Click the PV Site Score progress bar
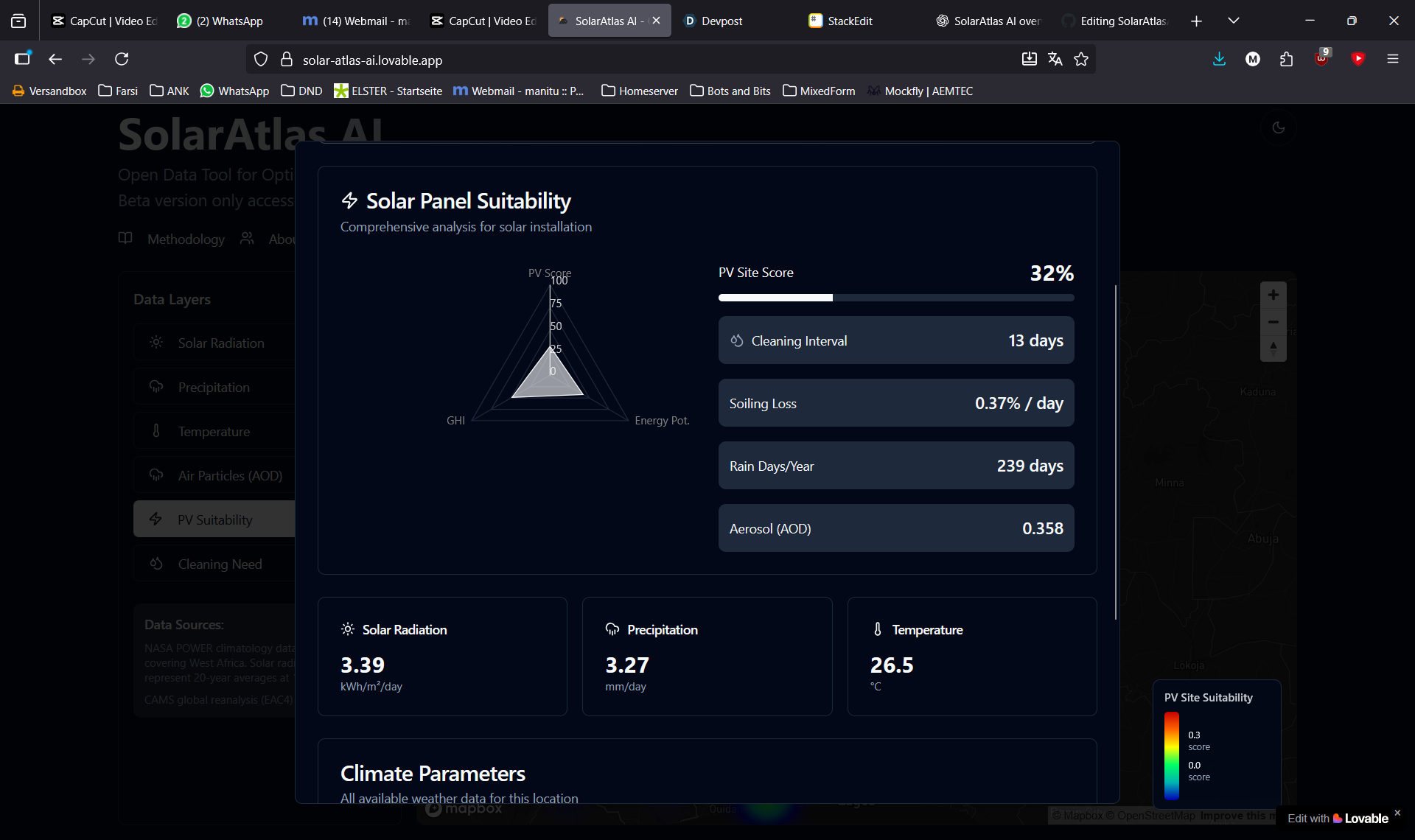The height and width of the screenshot is (840, 1415). coord(895,298)
